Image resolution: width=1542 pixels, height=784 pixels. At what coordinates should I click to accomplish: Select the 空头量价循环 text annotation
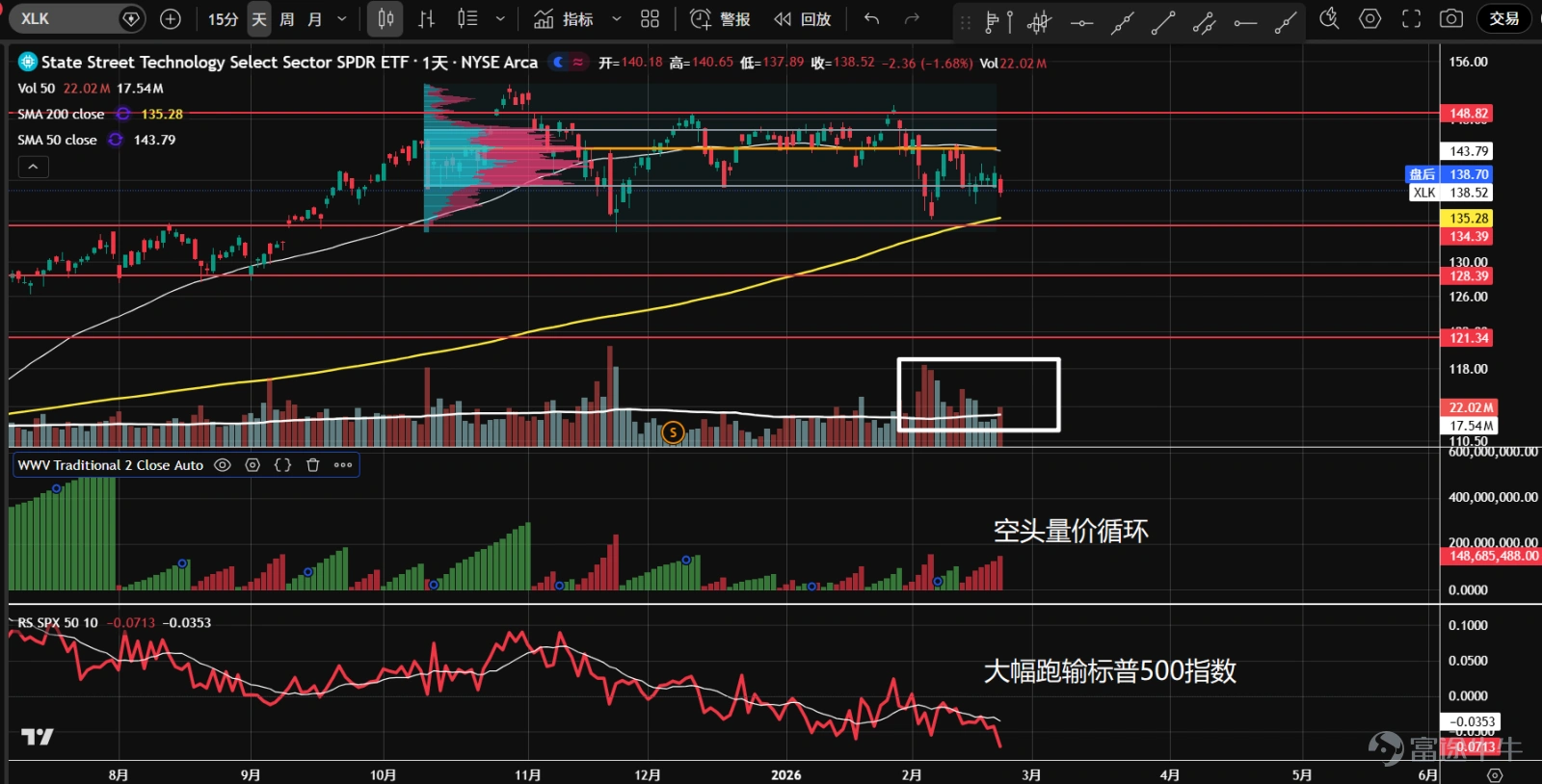point(1071,531)
